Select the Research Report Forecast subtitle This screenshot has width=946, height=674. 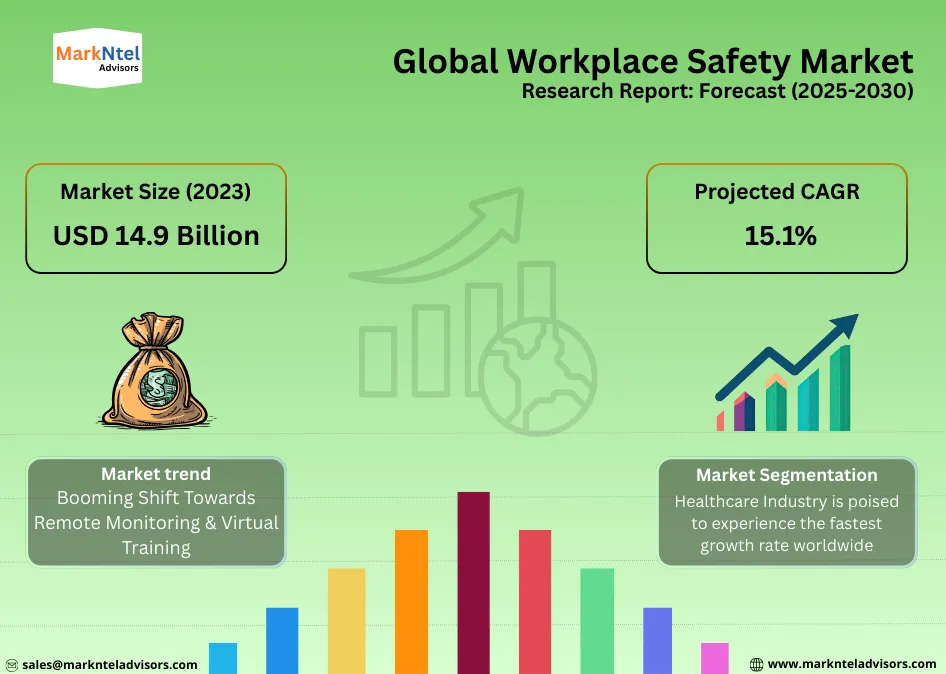tap(717, 91)
